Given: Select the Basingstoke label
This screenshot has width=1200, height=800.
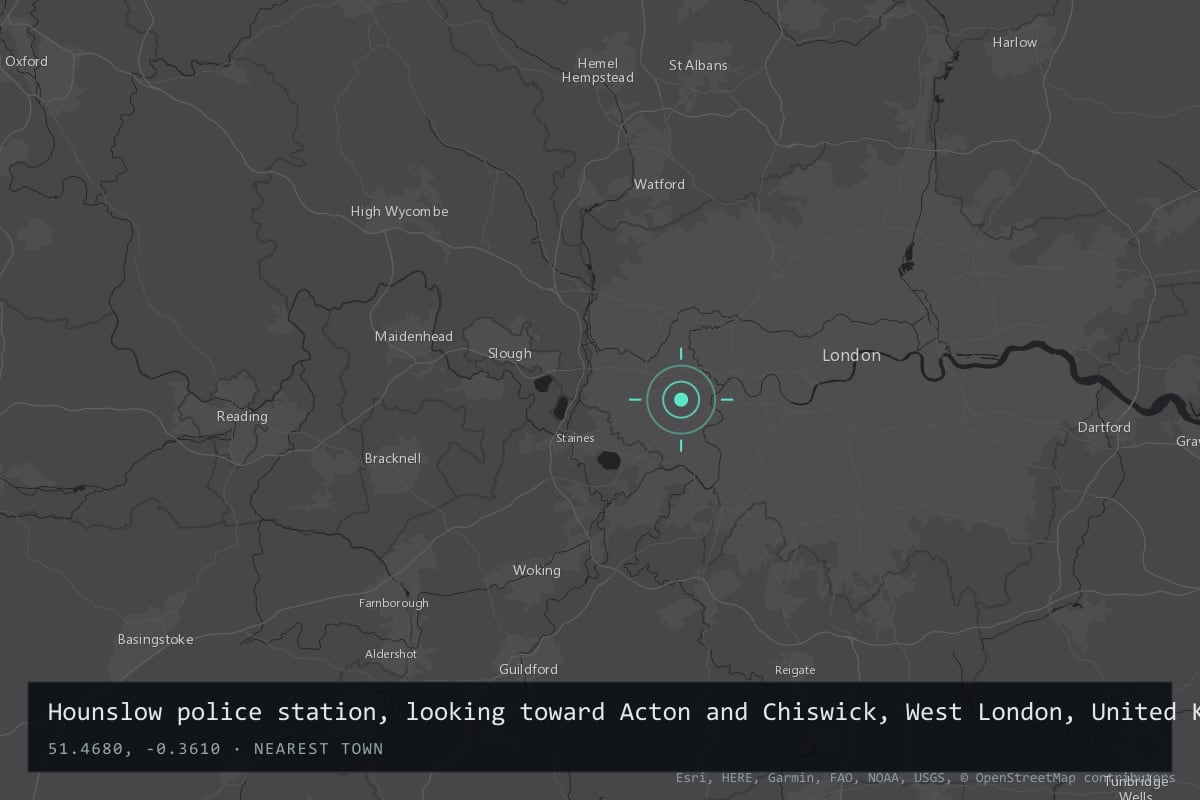Looking at the screenshot, I should tap(155, 639).
